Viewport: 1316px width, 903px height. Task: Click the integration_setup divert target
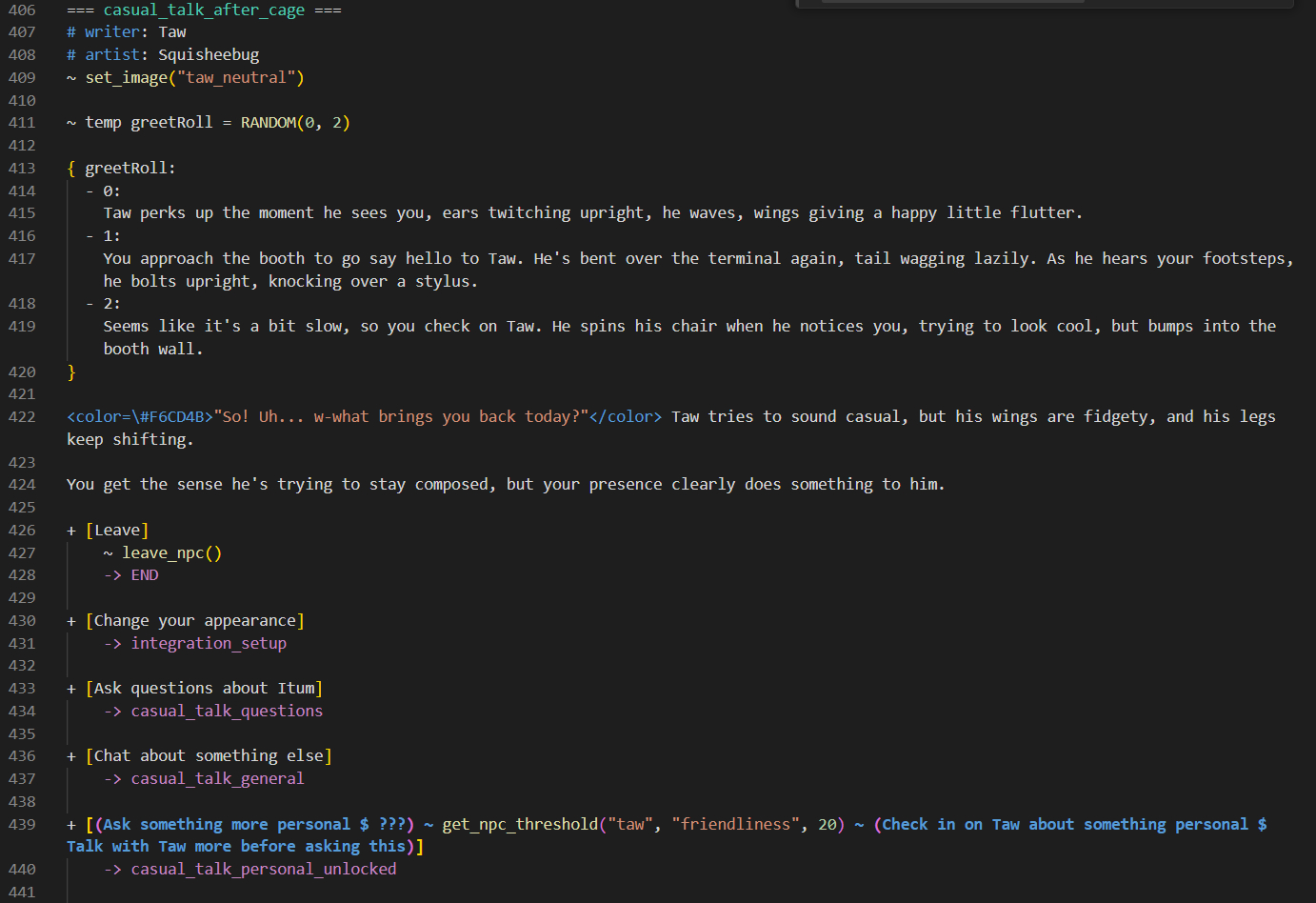(x=209, y=644)
